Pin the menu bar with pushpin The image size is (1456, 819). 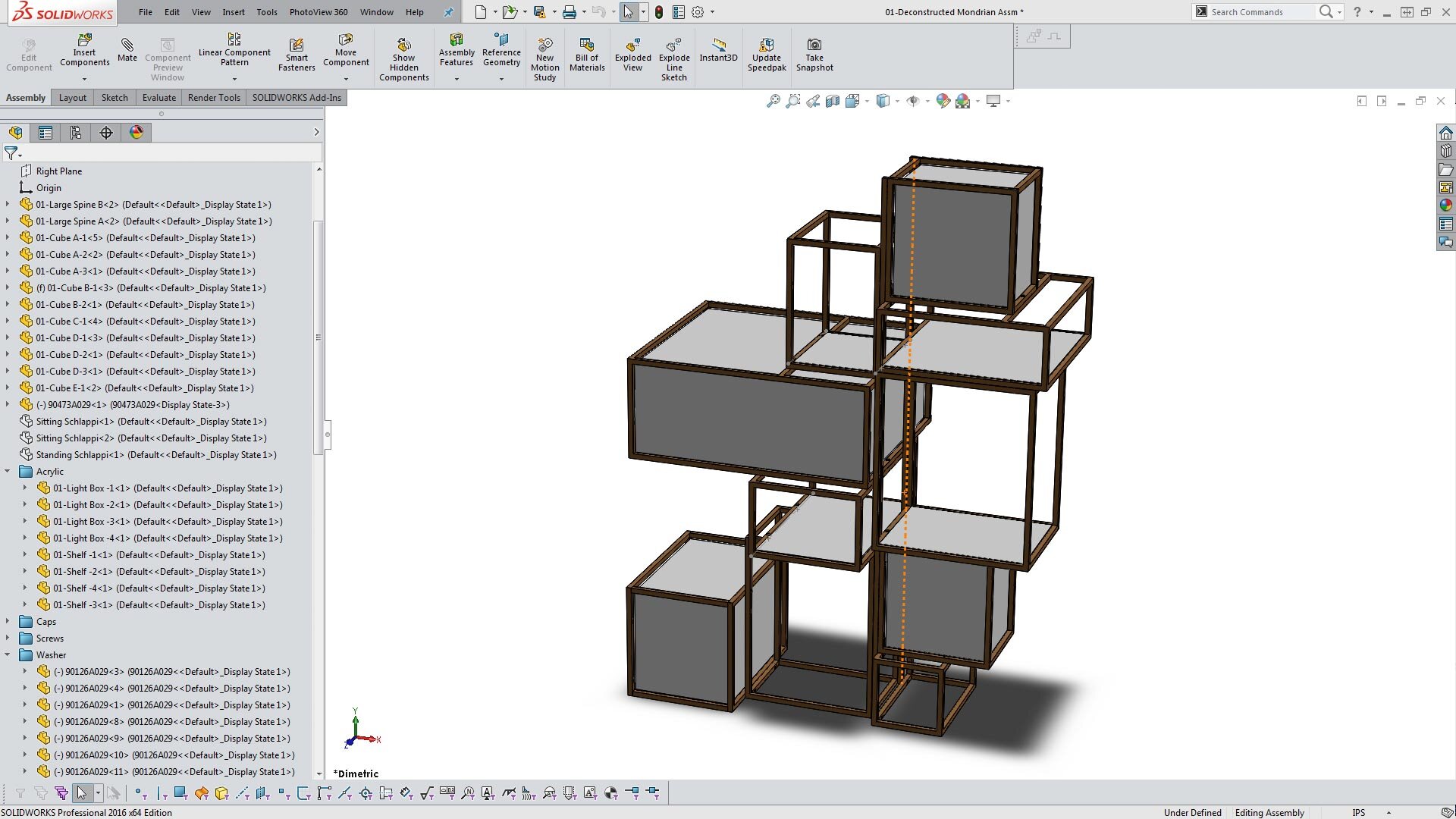click(448, 12)
